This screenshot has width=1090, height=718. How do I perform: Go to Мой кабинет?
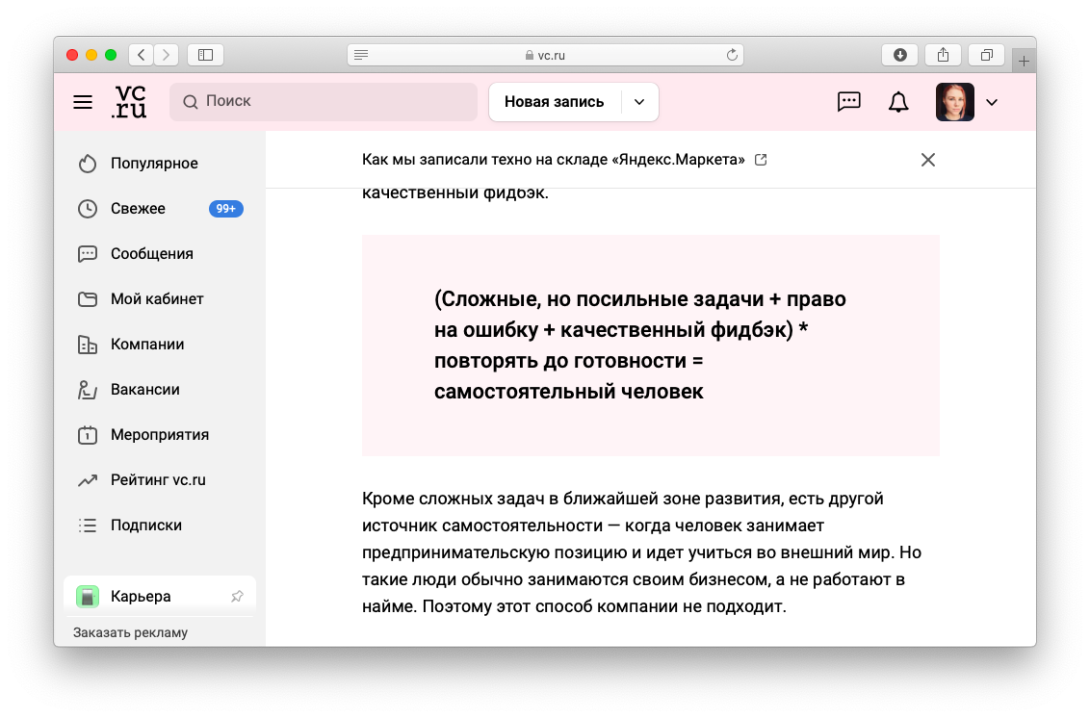[x=157, y=299]
